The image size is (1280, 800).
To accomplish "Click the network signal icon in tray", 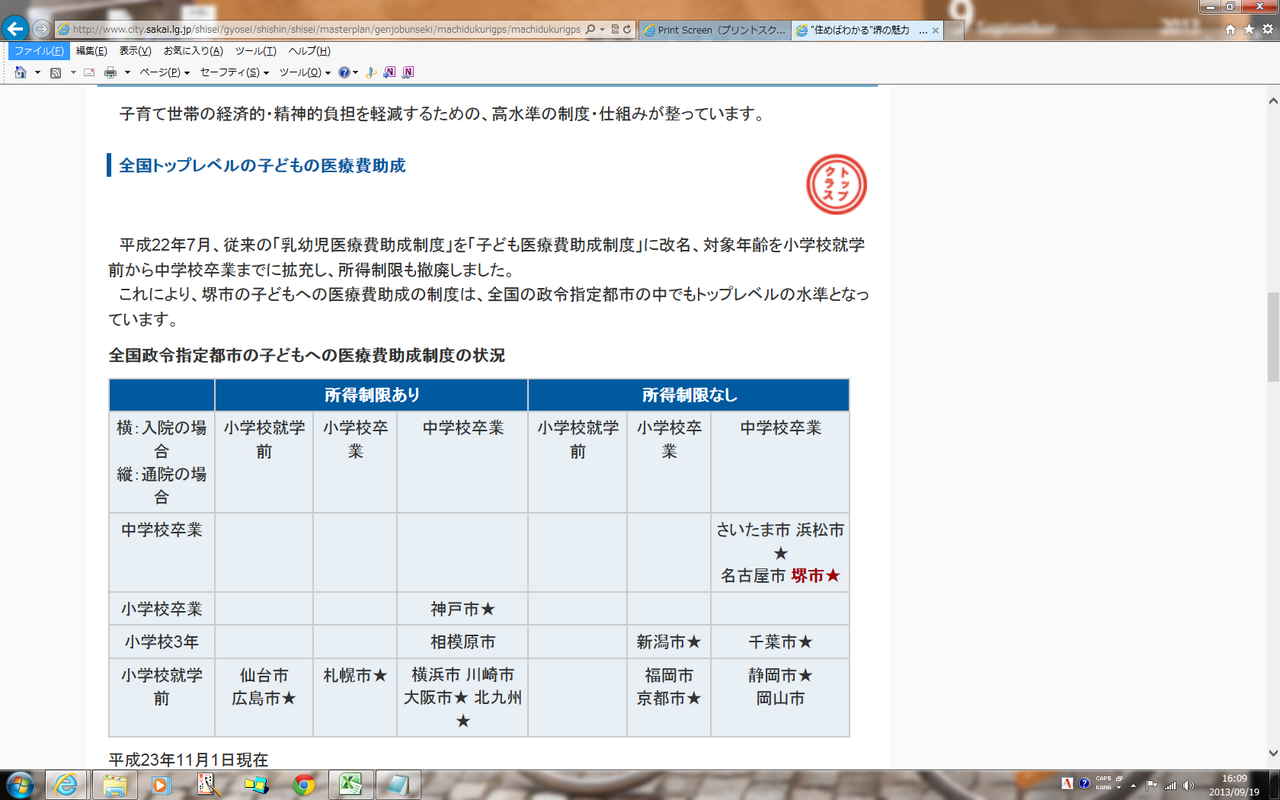I will tap(1169, 785).
